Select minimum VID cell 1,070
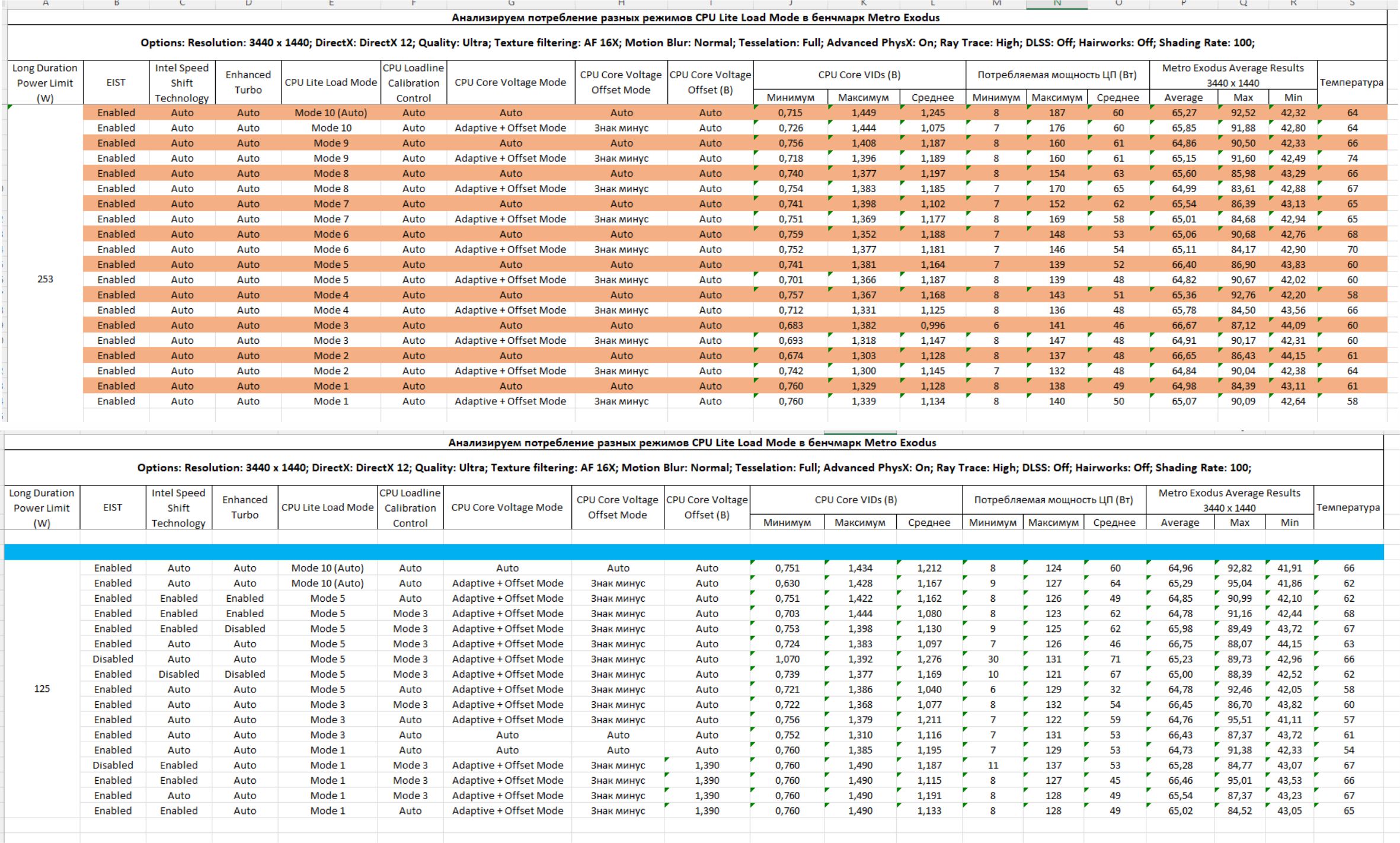Screen dimensions: 1400x843 (787, 659)
